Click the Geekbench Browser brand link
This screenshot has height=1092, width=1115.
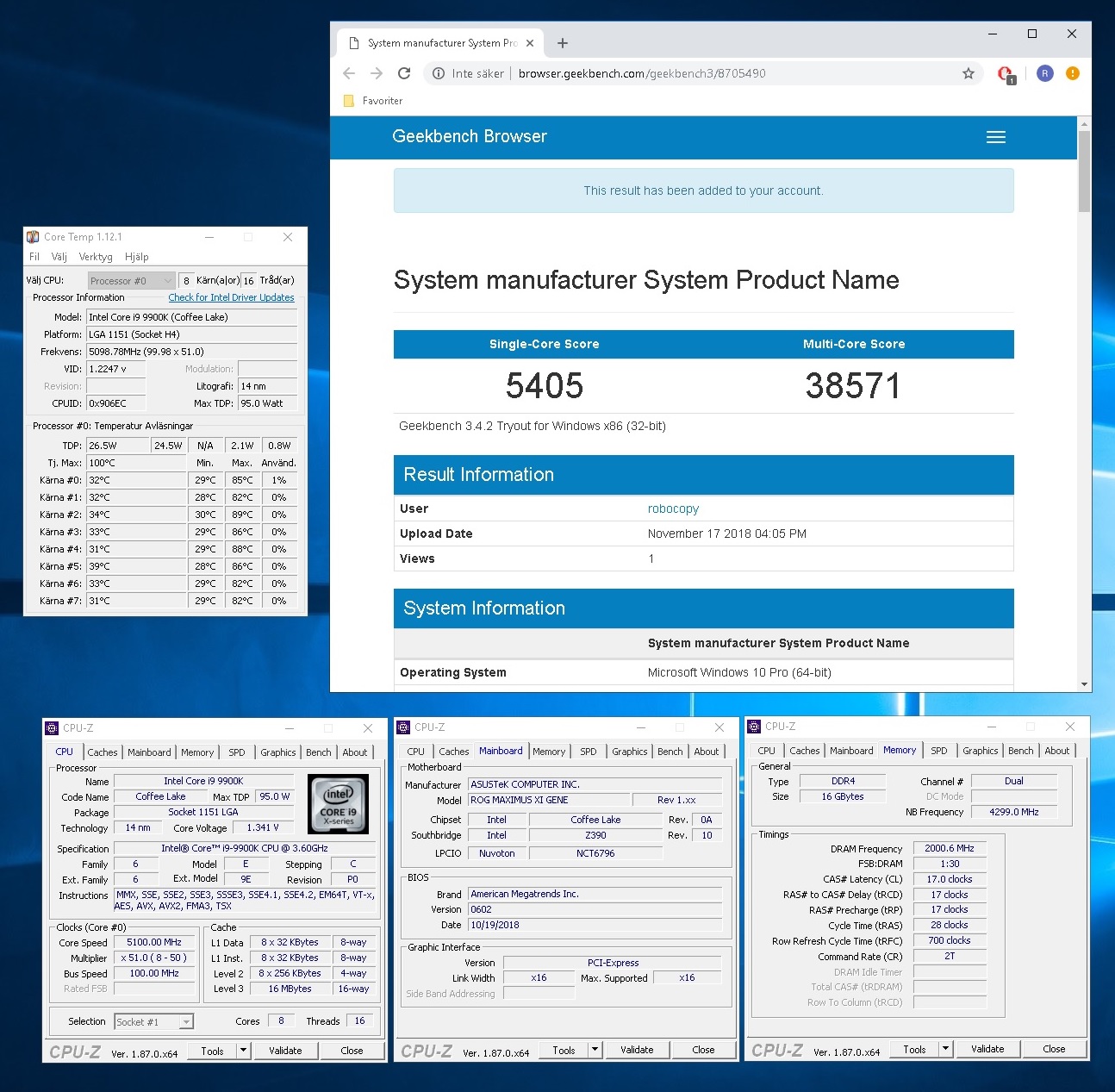point(470,136)
